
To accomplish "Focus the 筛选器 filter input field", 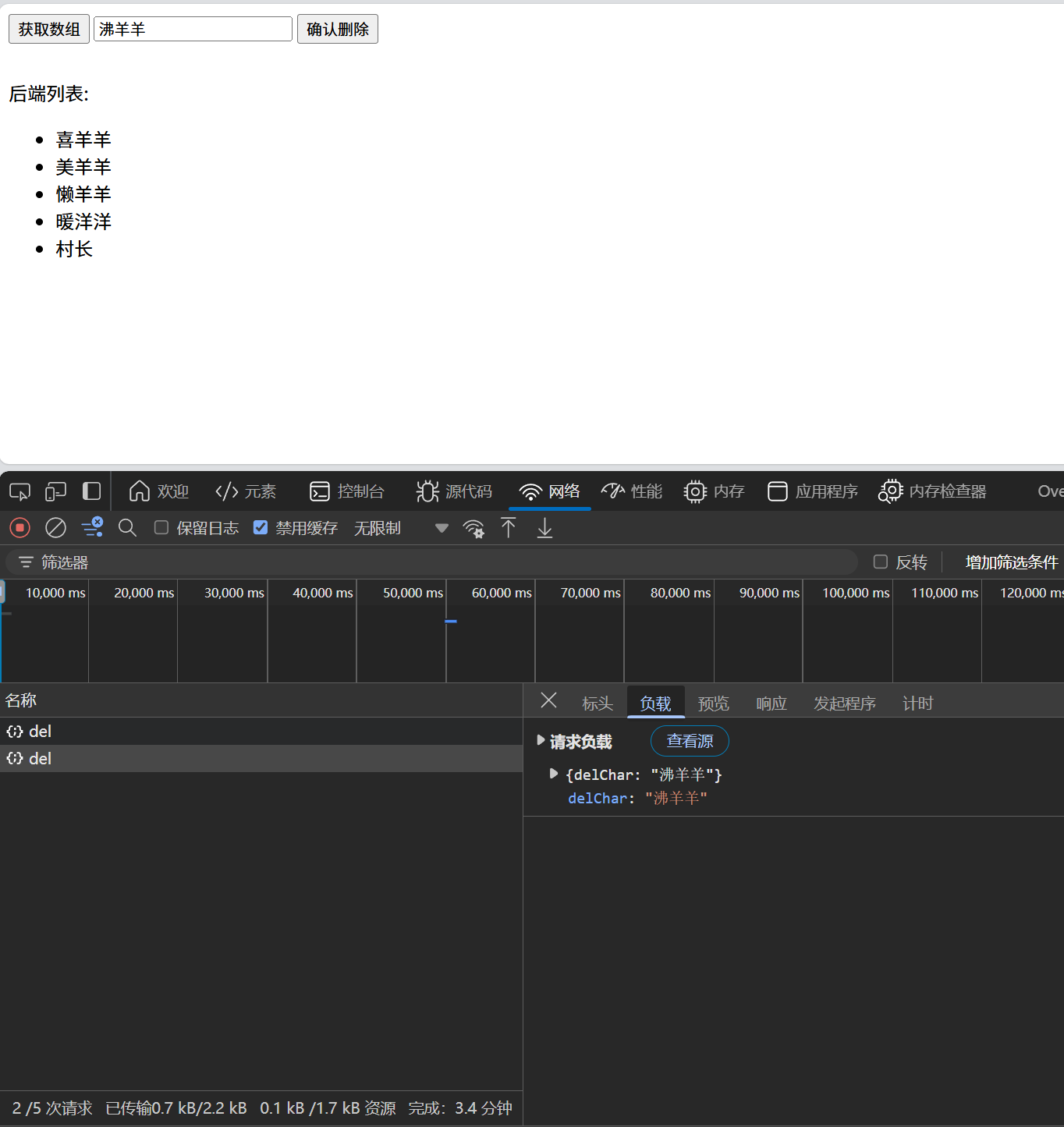I will 431,562.
